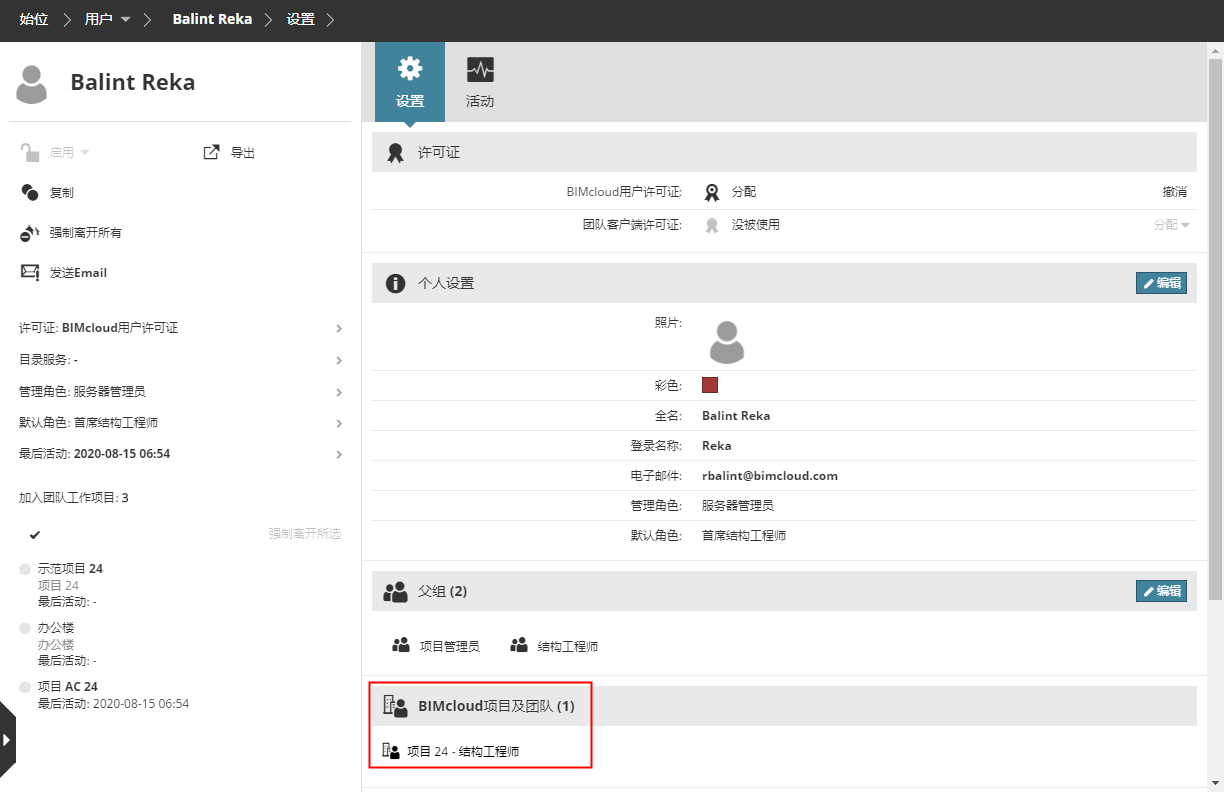The height and width of the screenshot is (792, 1224).
Task: Click 撤消 to revoke the license
Action: [1175, 192]
